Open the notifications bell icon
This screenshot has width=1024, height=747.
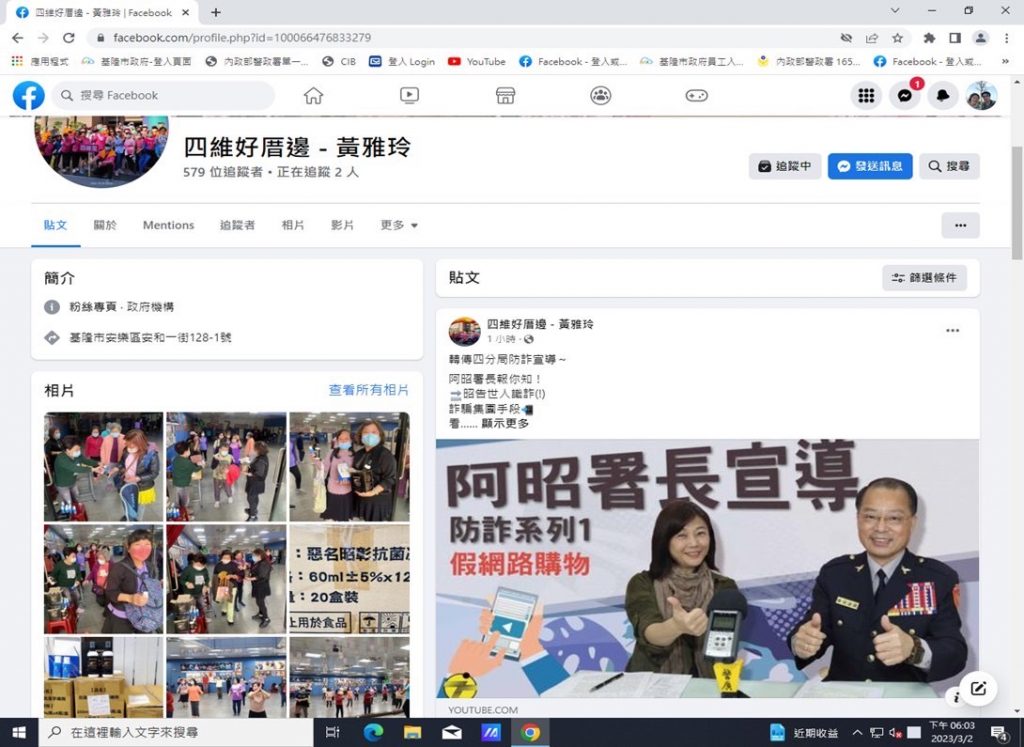click(x=943, y=96)
